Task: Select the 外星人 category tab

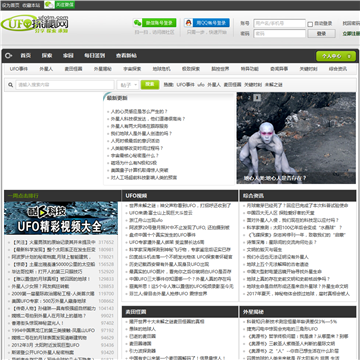Action: 46,69
